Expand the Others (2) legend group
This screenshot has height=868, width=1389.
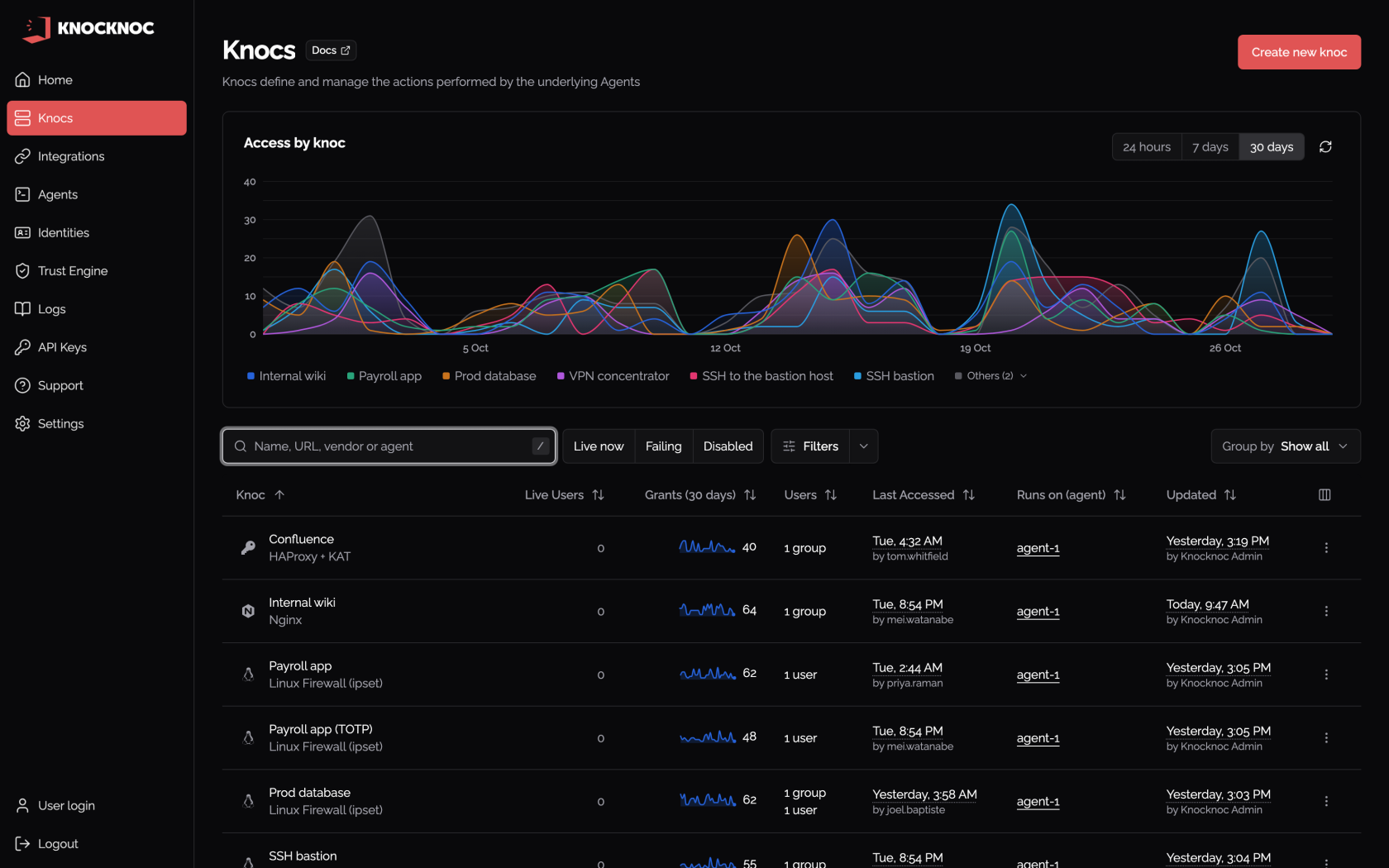tap(990, 376)
